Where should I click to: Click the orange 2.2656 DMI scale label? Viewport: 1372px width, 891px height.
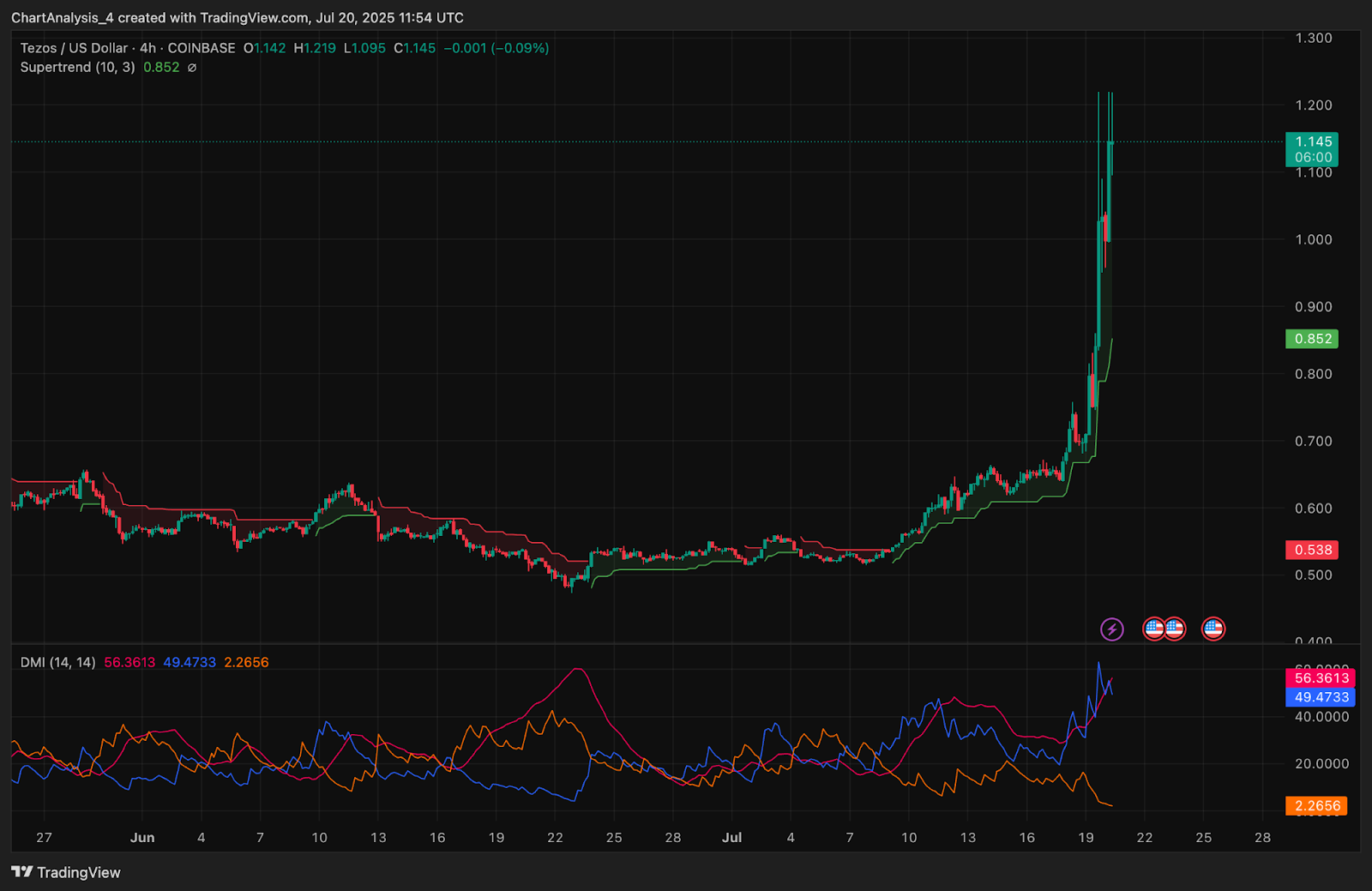(x=1316, y=806)
